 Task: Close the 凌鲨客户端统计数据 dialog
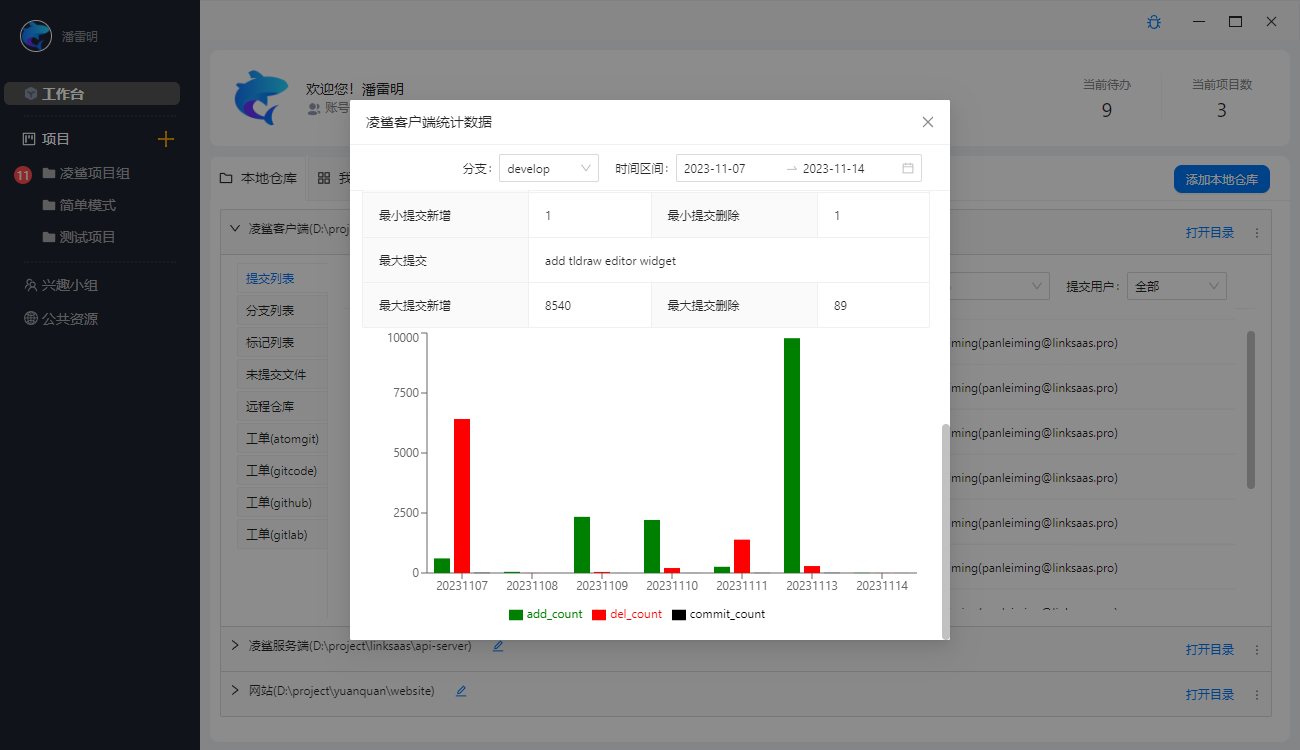click(928, 122)
